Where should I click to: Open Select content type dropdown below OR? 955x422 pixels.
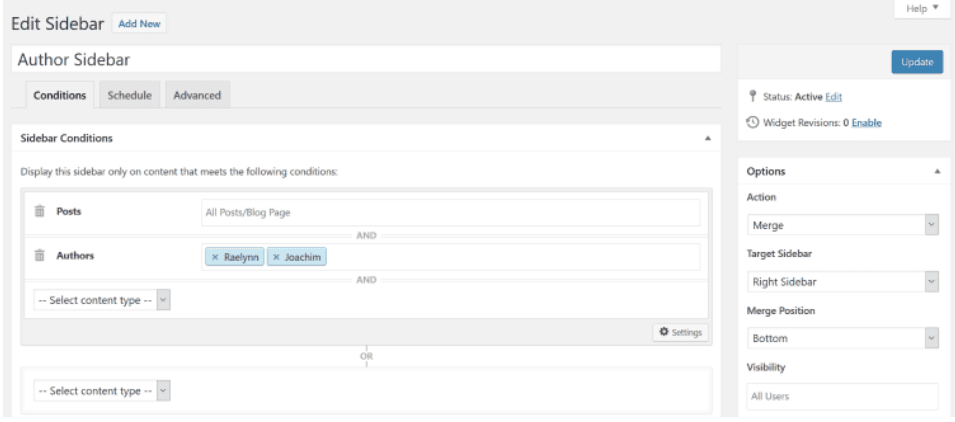(102, 391)
